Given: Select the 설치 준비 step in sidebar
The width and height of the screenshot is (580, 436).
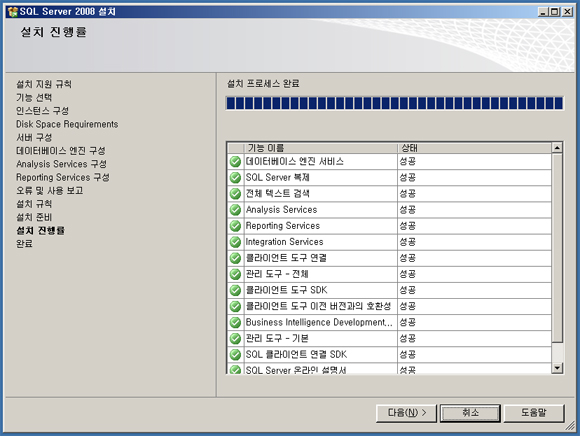Looking at the screenshot, I should [34, 217].
